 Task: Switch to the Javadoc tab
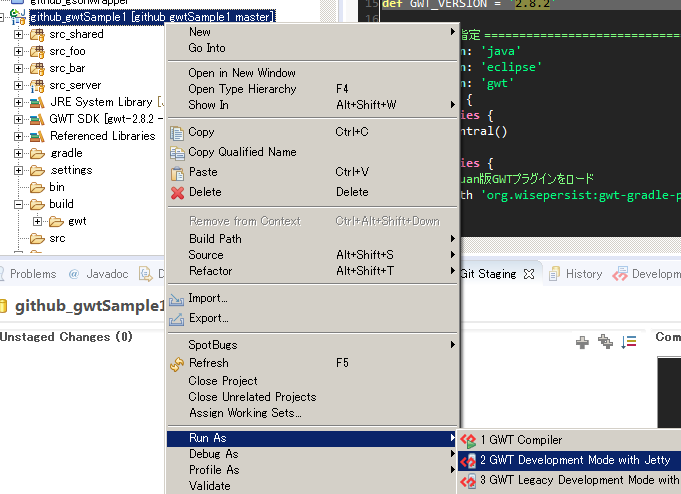[x=99, y=274]
